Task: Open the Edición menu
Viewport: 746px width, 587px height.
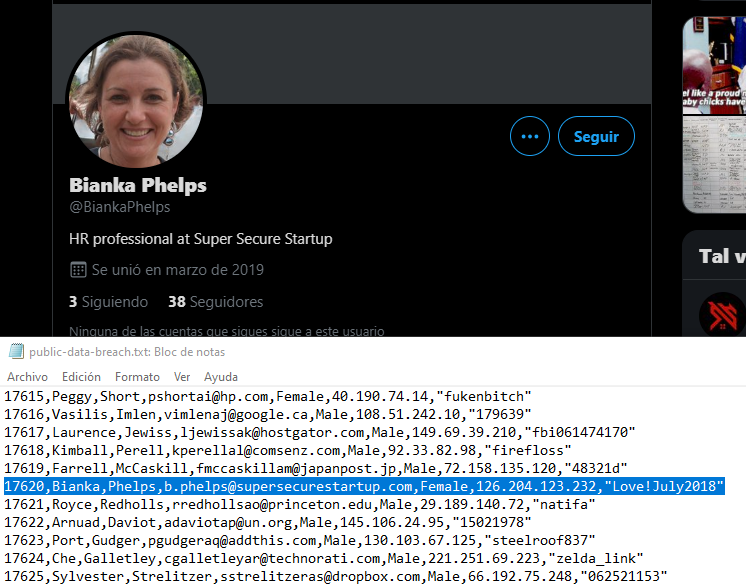Action: coord(81,377)
